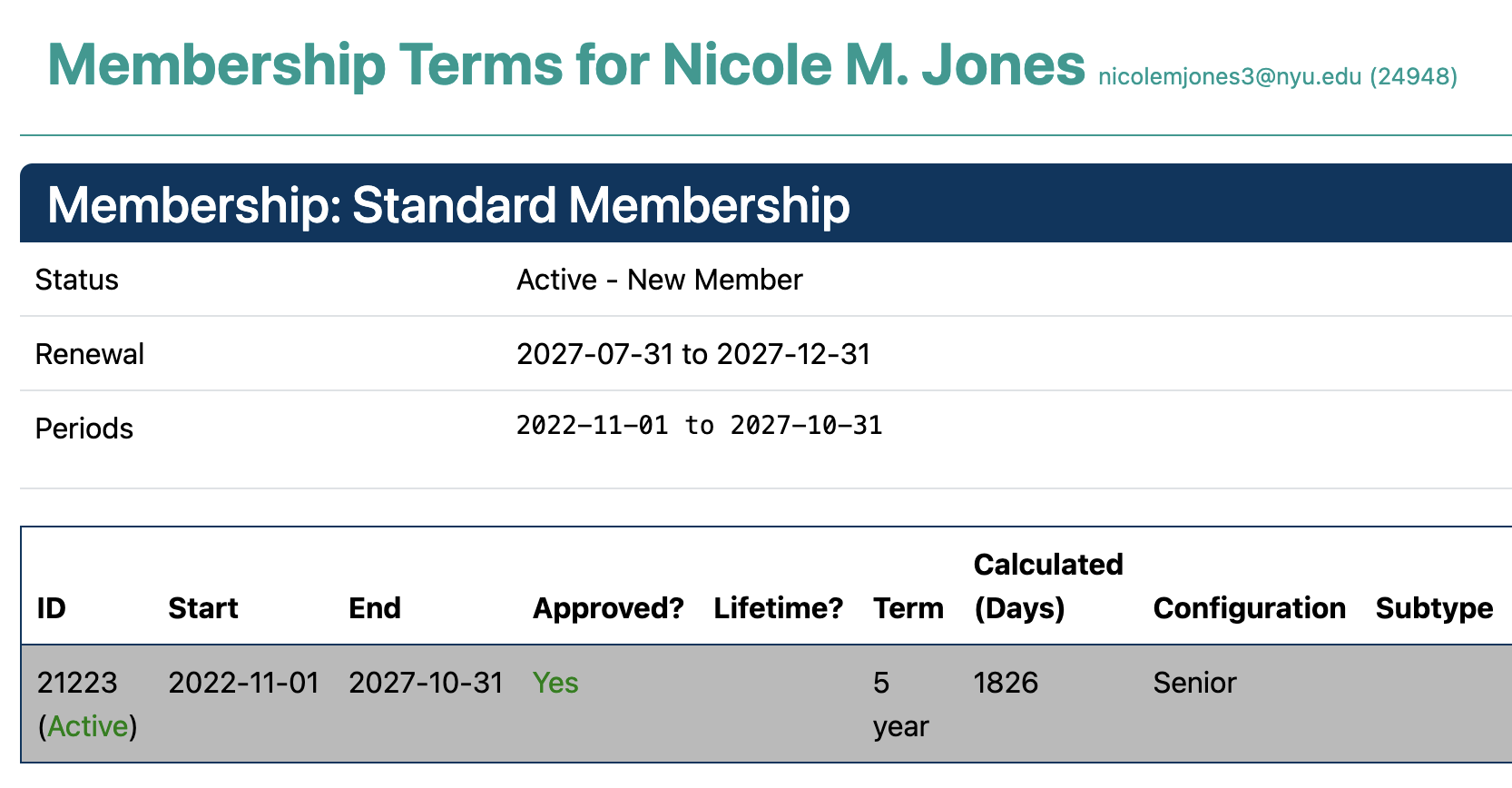
Task: Select the Active - New Member status value
Action: pos(659,280)
